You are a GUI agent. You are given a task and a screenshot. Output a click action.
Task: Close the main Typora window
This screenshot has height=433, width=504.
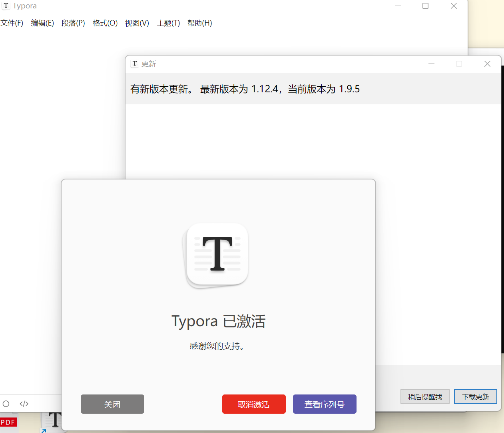[454, 6]
